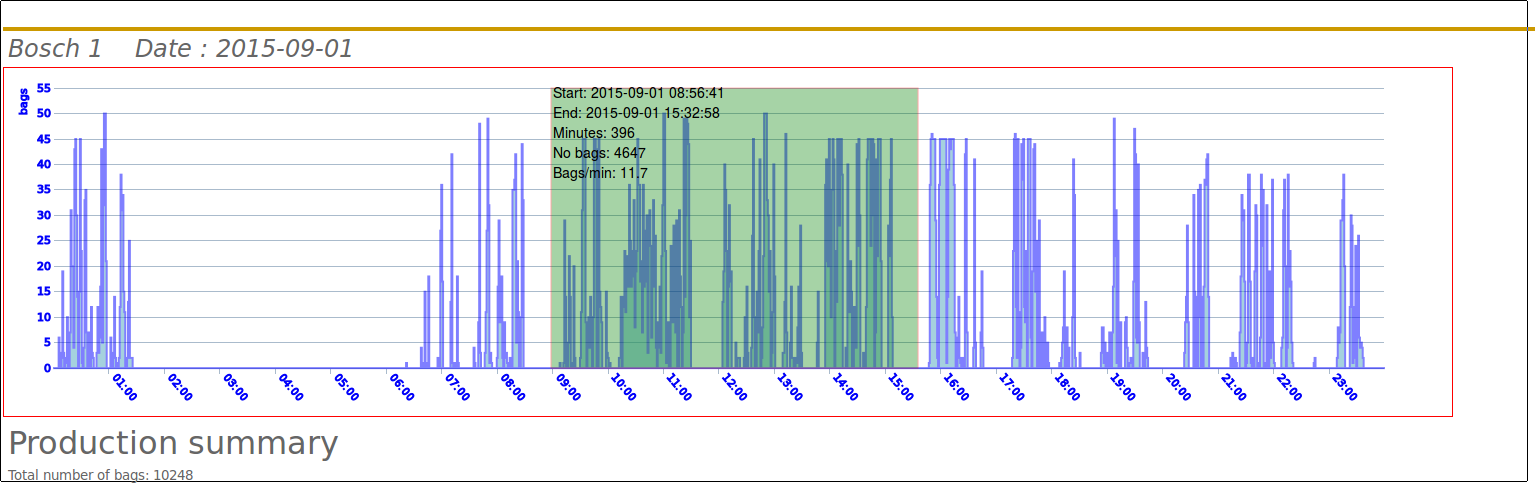
Task: Click the 13:00 x-axis time label
Action: pyautogui.click(x=790, y=388)
